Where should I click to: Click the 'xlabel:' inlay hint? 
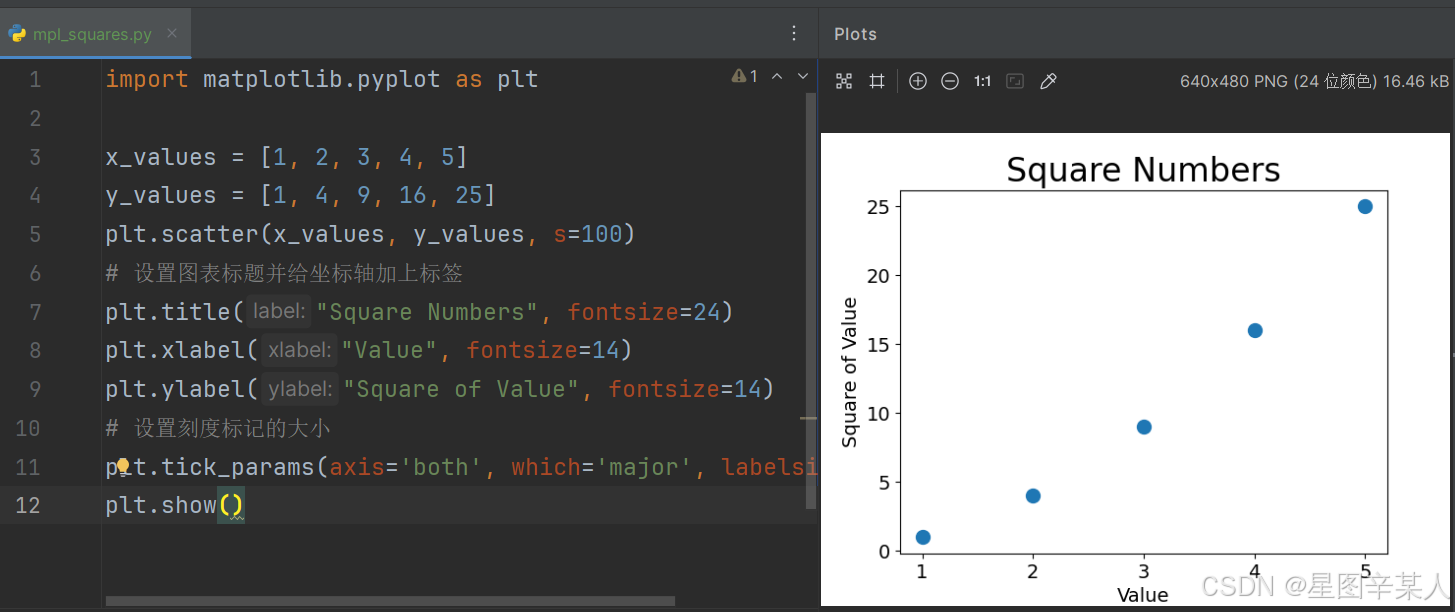click(299, 350)
